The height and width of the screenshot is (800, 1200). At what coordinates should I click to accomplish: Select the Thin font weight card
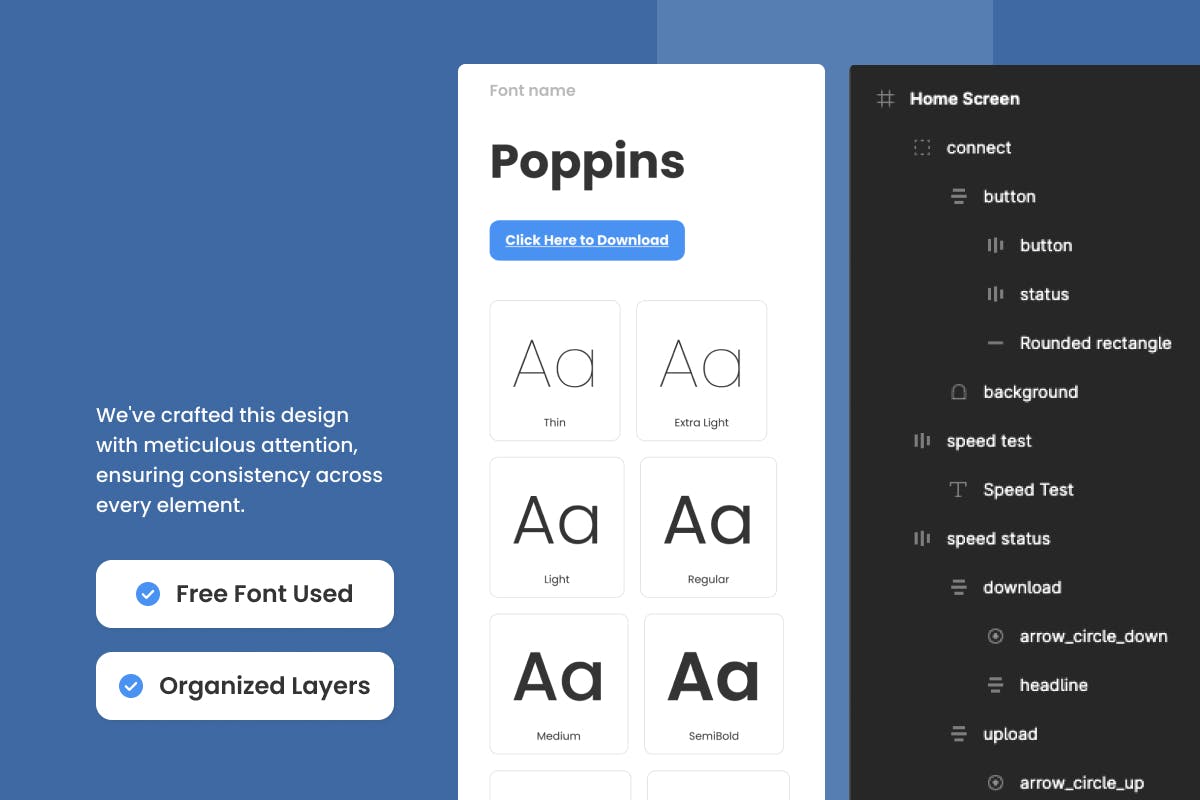tap(555, 370)
